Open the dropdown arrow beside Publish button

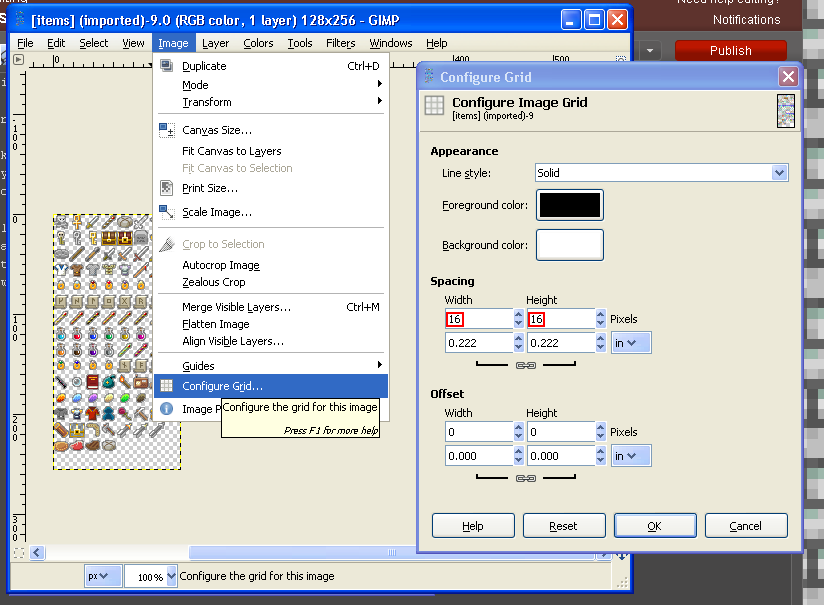[x=650, y=51]
